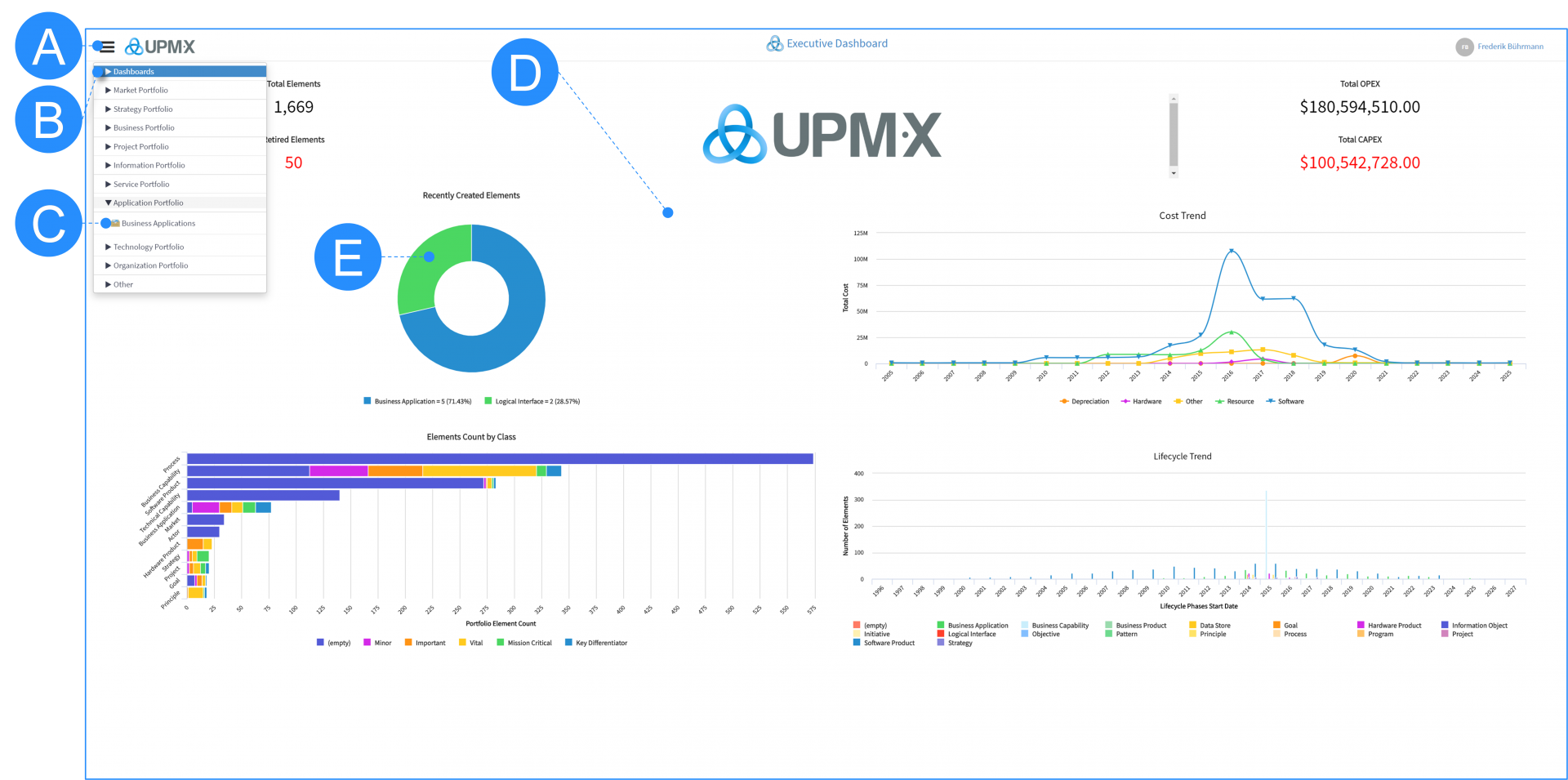Click scrollbar down arrow beside the logo
Viewport: 1568px width, 780px height.
tap(1174, 173)
